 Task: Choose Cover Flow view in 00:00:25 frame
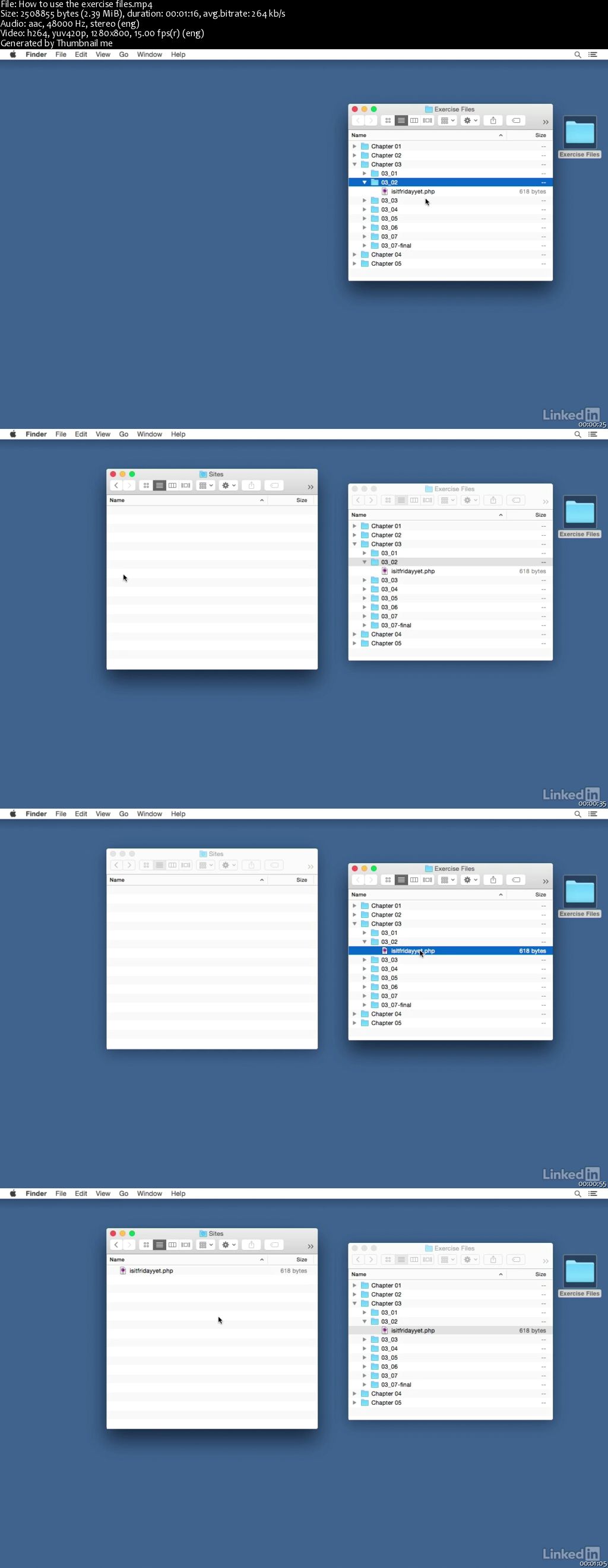427,120
